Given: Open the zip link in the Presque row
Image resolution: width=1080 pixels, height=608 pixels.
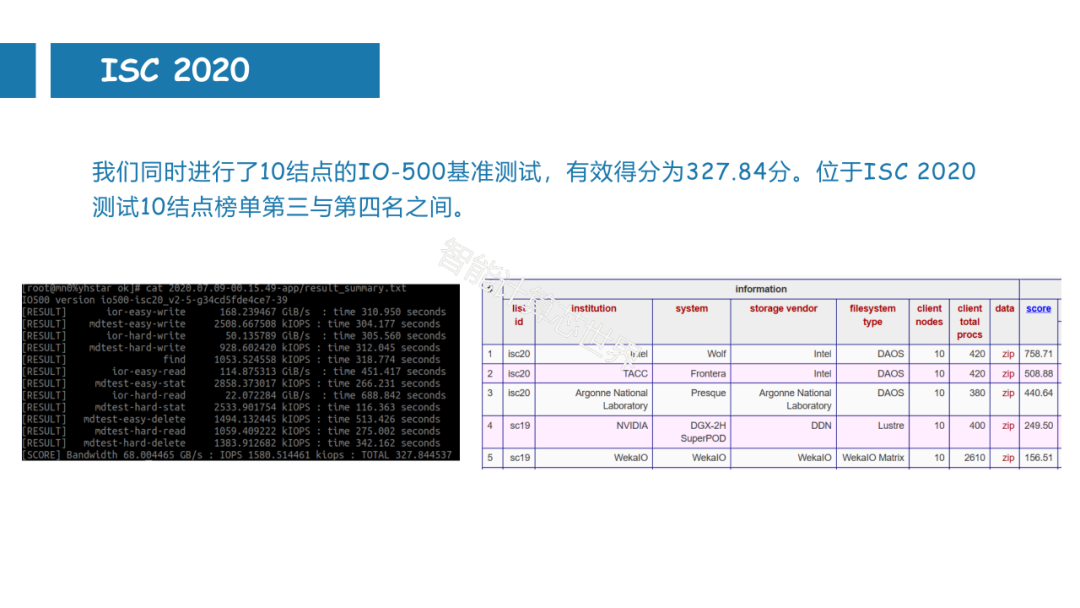Looking at the screenshot, I should tap(1008, 393).
